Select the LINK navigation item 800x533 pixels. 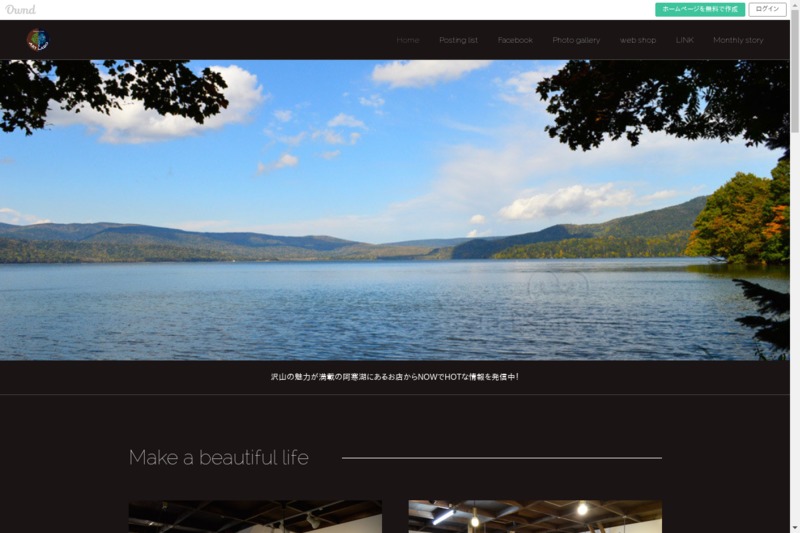684,40
